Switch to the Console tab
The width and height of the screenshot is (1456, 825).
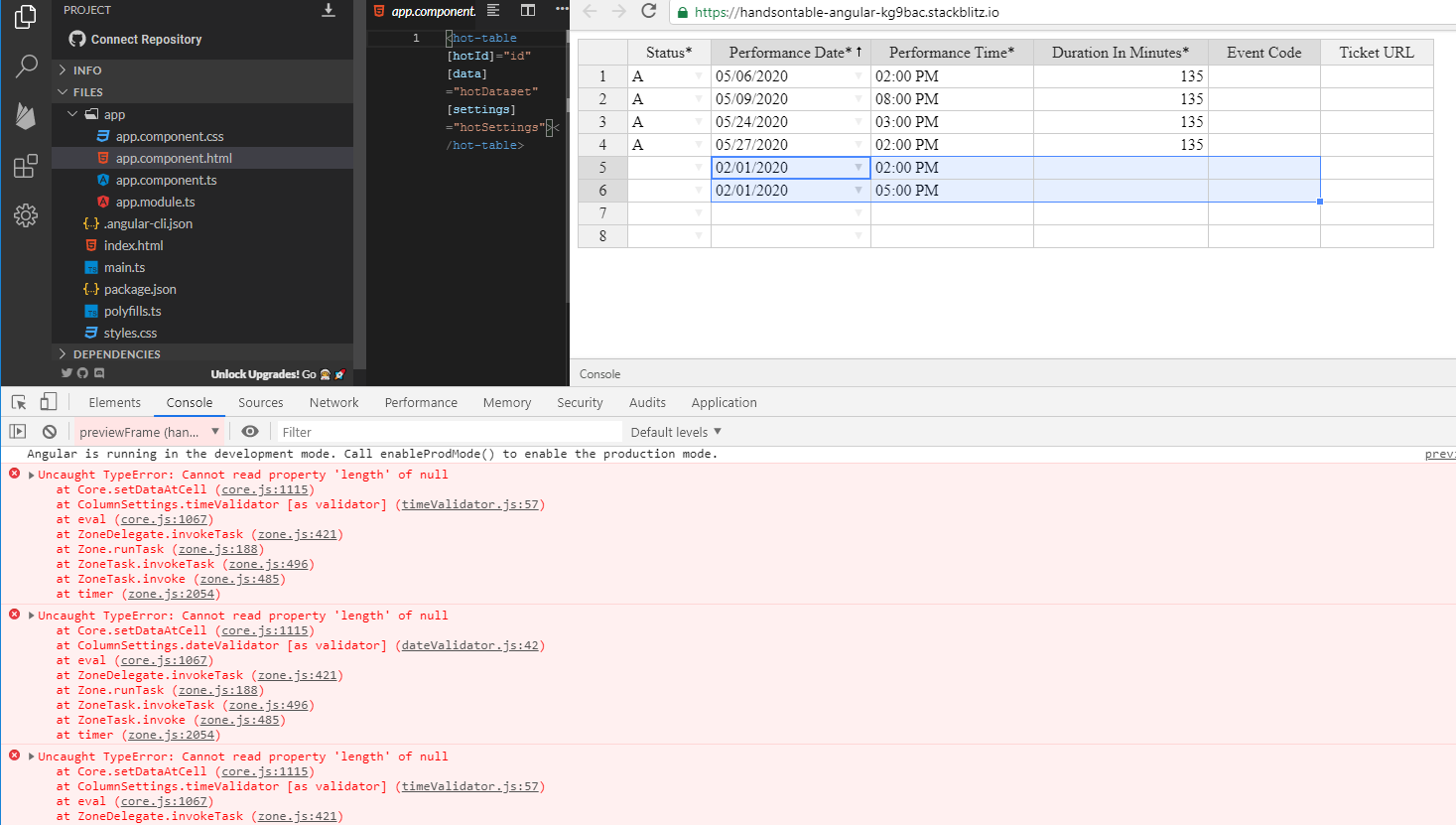(x=190, y=402)
